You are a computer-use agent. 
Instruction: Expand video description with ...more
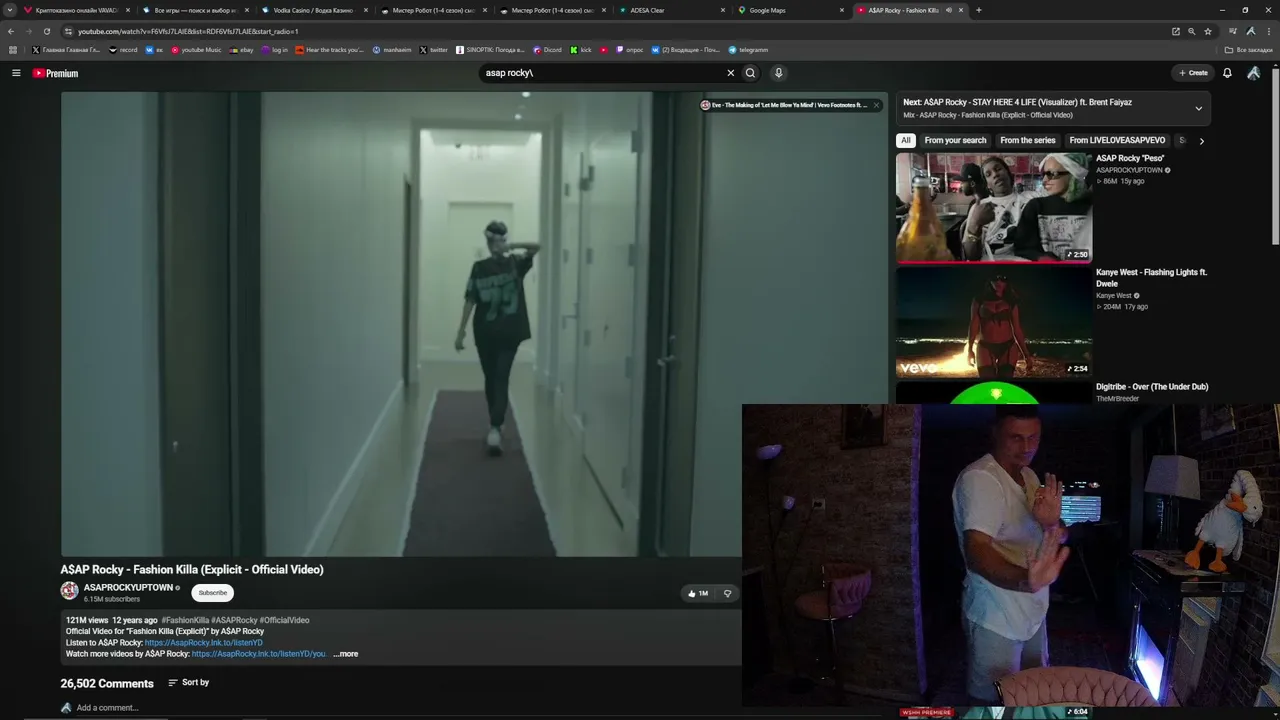pyautogui.click(x=345, y=654)
